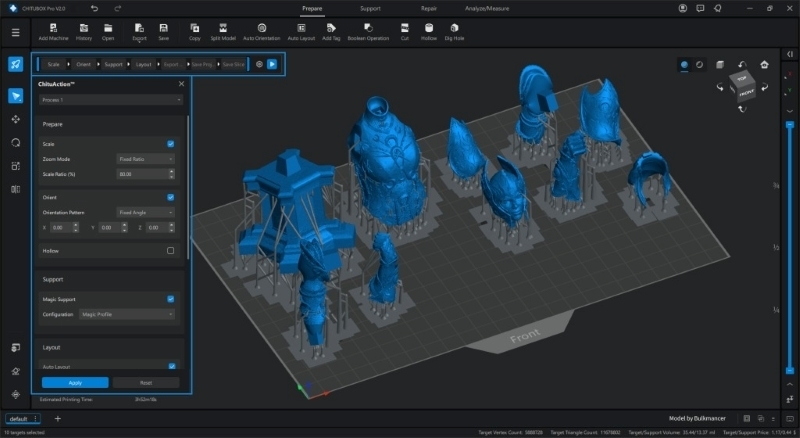Click the Dig Hole icon

453,28
